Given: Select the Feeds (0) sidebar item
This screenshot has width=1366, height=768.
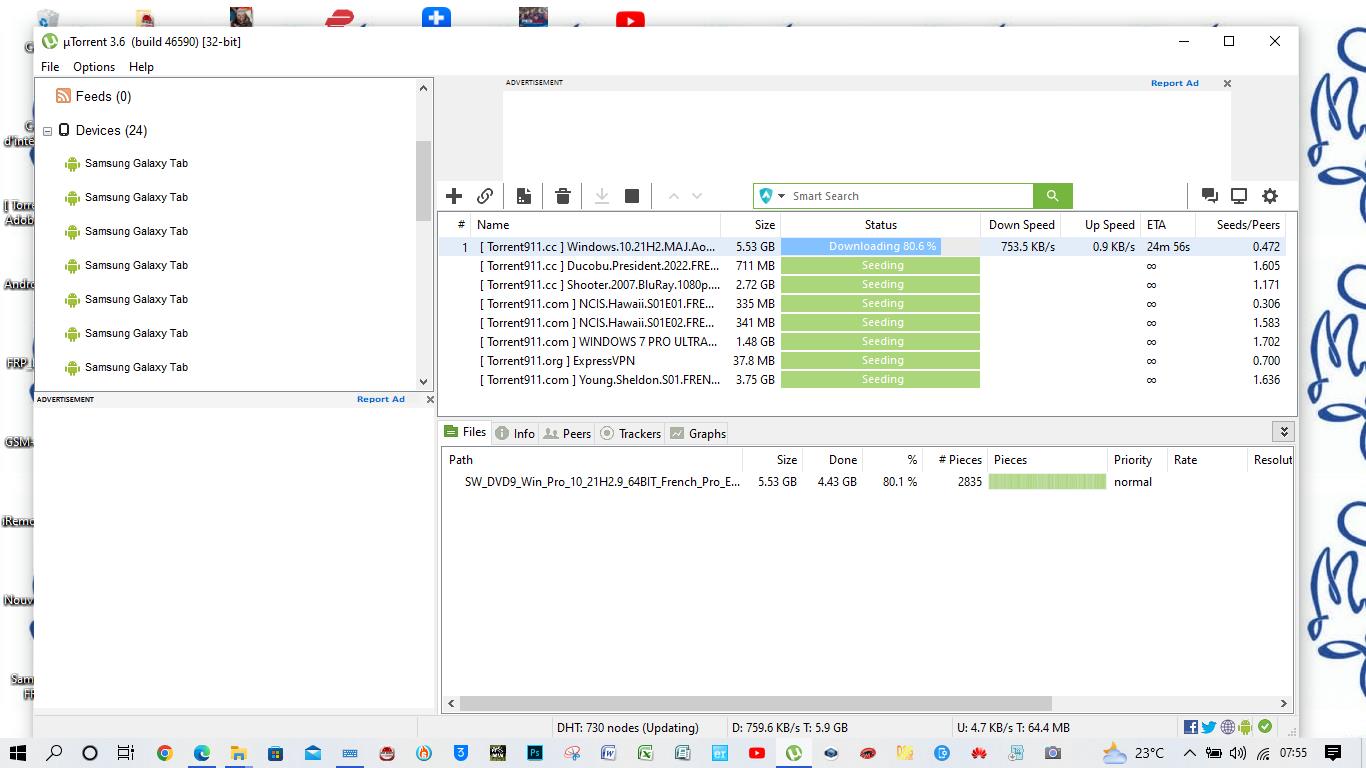Looking at the screenshot, I should point(103,96).
